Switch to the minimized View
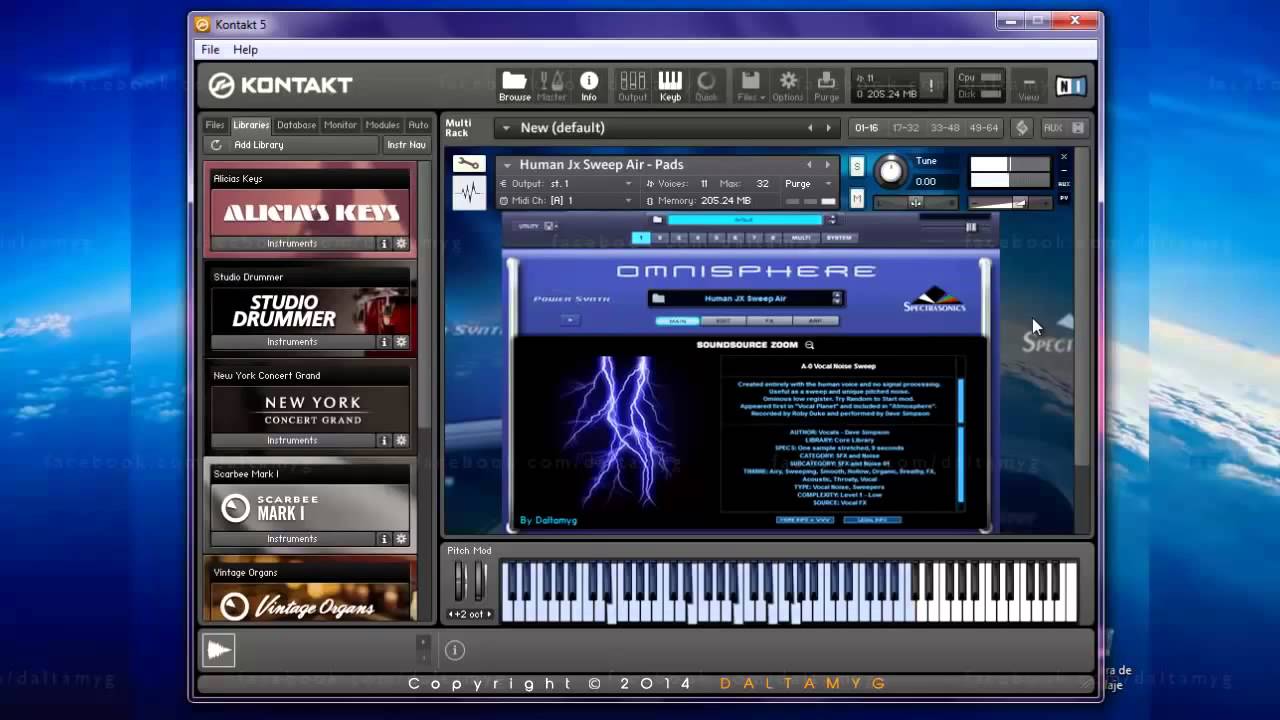Viewport: 1280px width, 720px height. [x=1028, y=86]
